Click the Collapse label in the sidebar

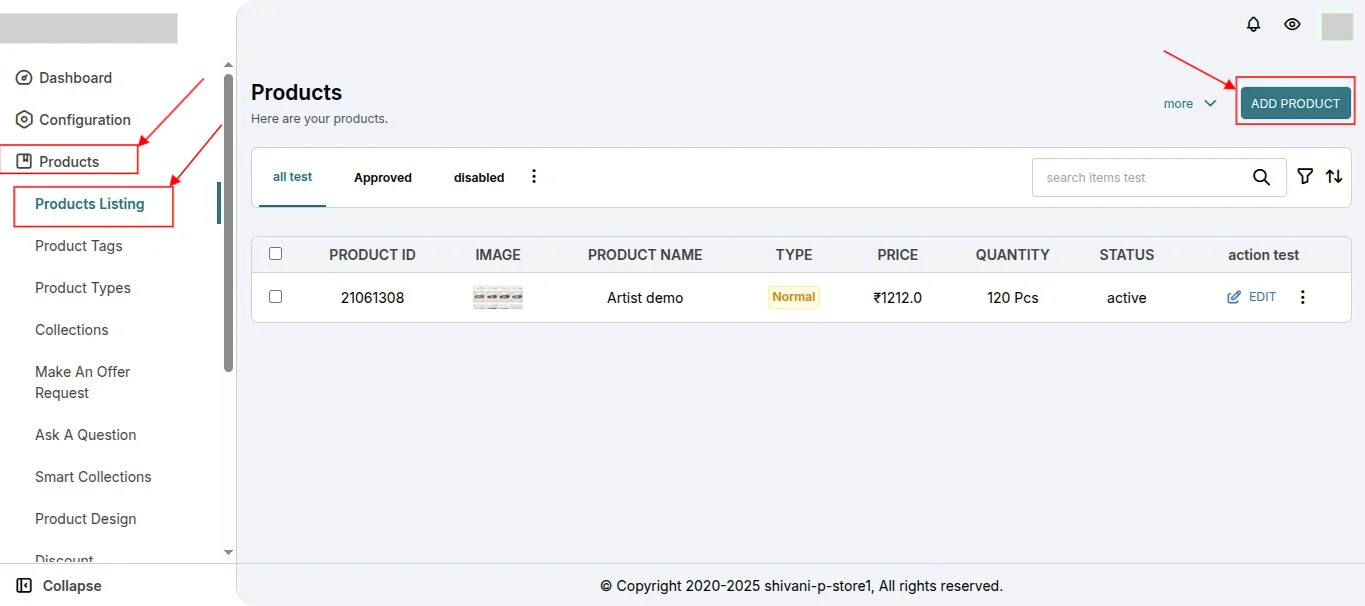[72, 586]
